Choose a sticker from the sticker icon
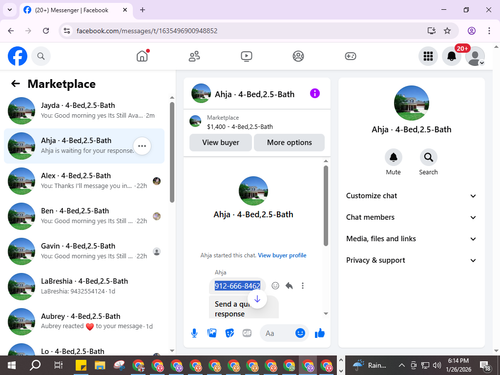500x375 pixels. click(230, 333)
